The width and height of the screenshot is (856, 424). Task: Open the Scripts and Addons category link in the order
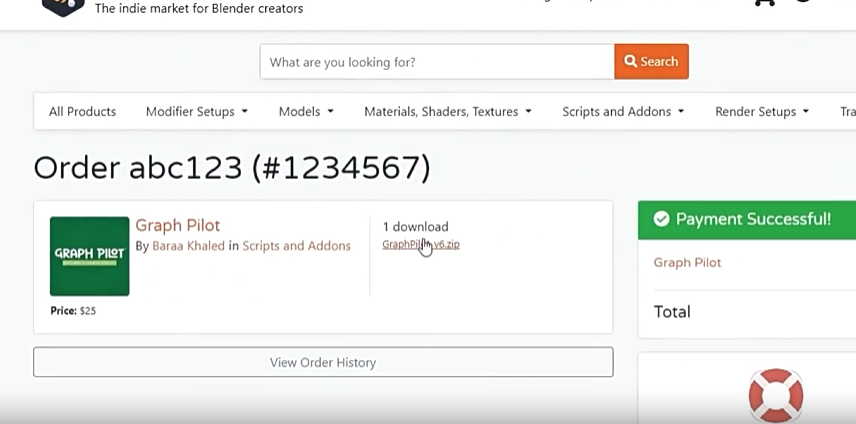click(296, 246)
